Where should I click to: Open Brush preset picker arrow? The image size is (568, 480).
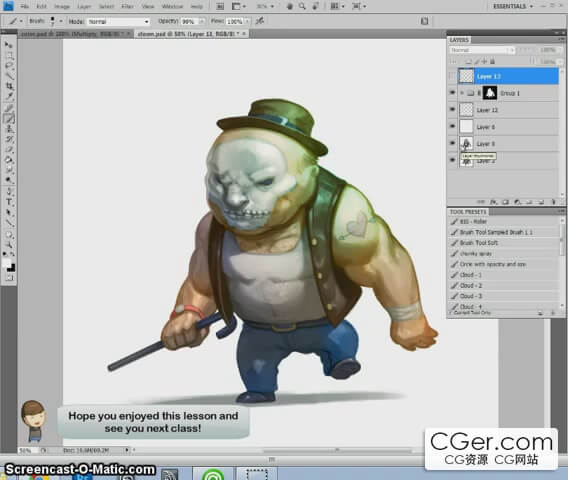[x=61, y=21]
